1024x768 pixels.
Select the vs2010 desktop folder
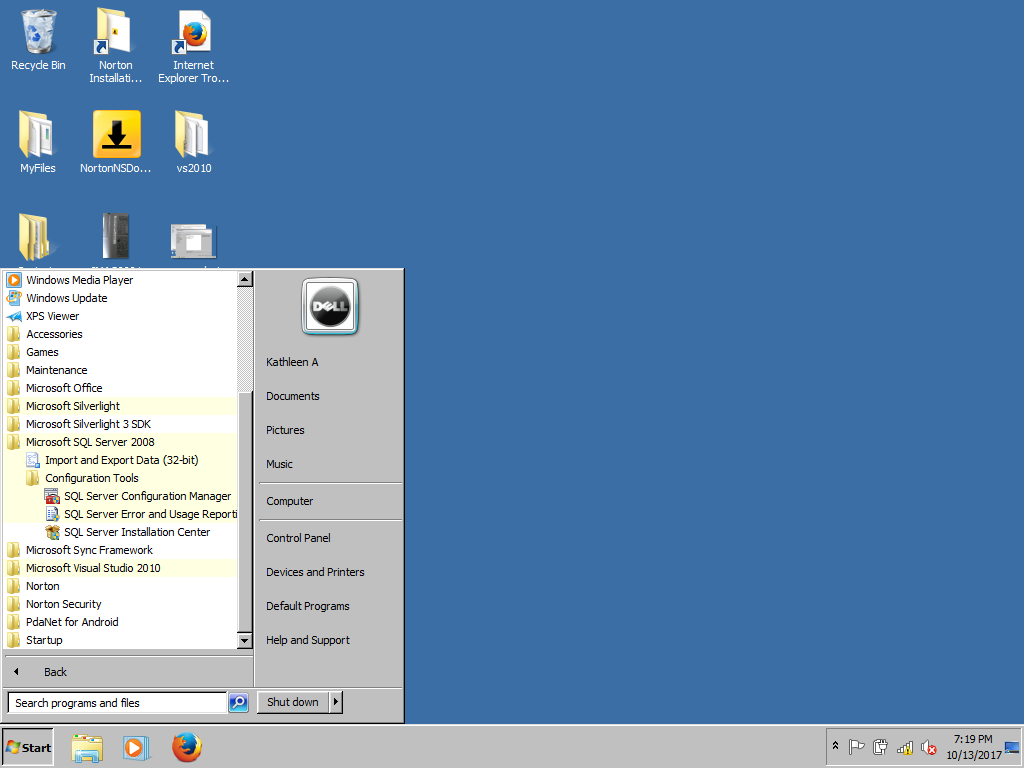coord(193,142)
